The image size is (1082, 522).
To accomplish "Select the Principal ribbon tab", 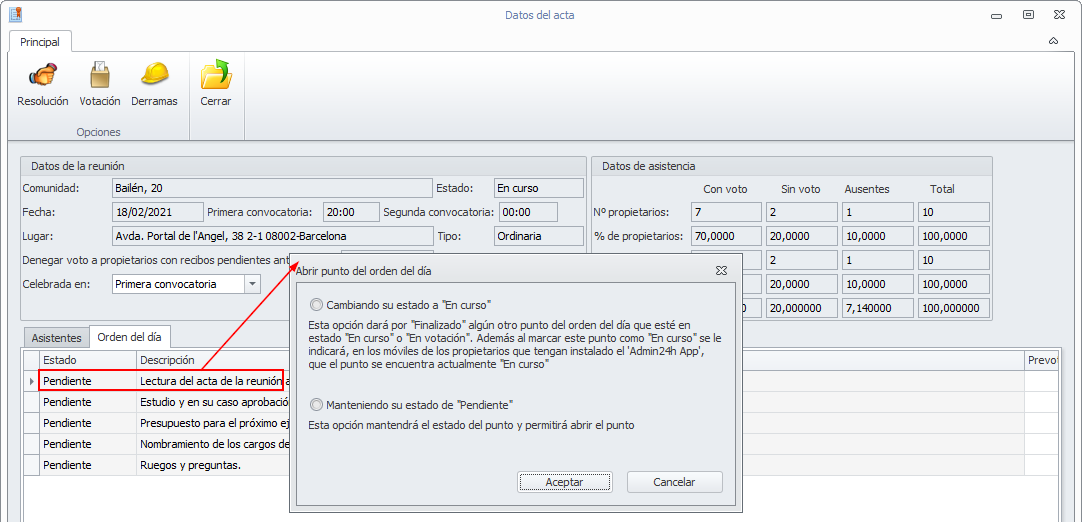I will pos(40,42).
